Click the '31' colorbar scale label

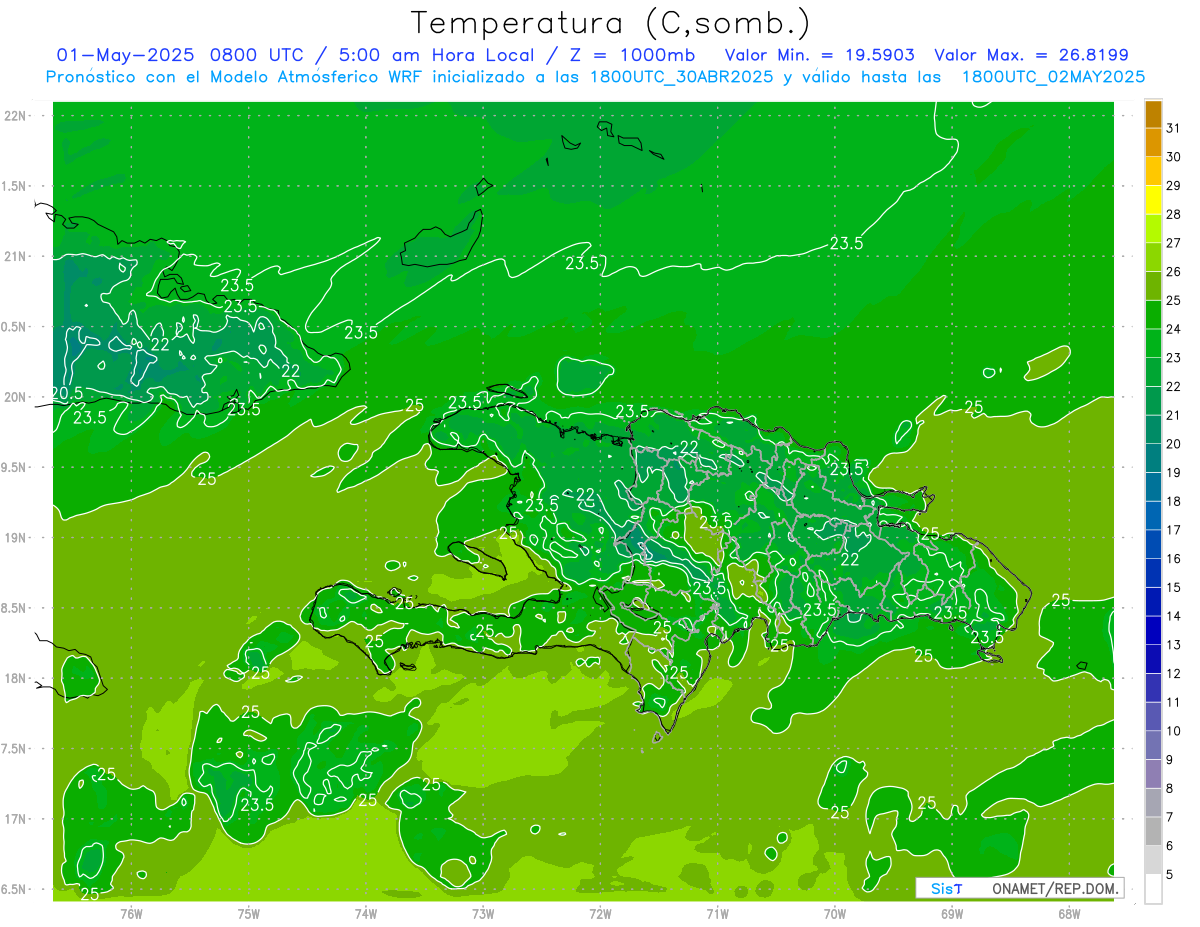(1174, 128)
